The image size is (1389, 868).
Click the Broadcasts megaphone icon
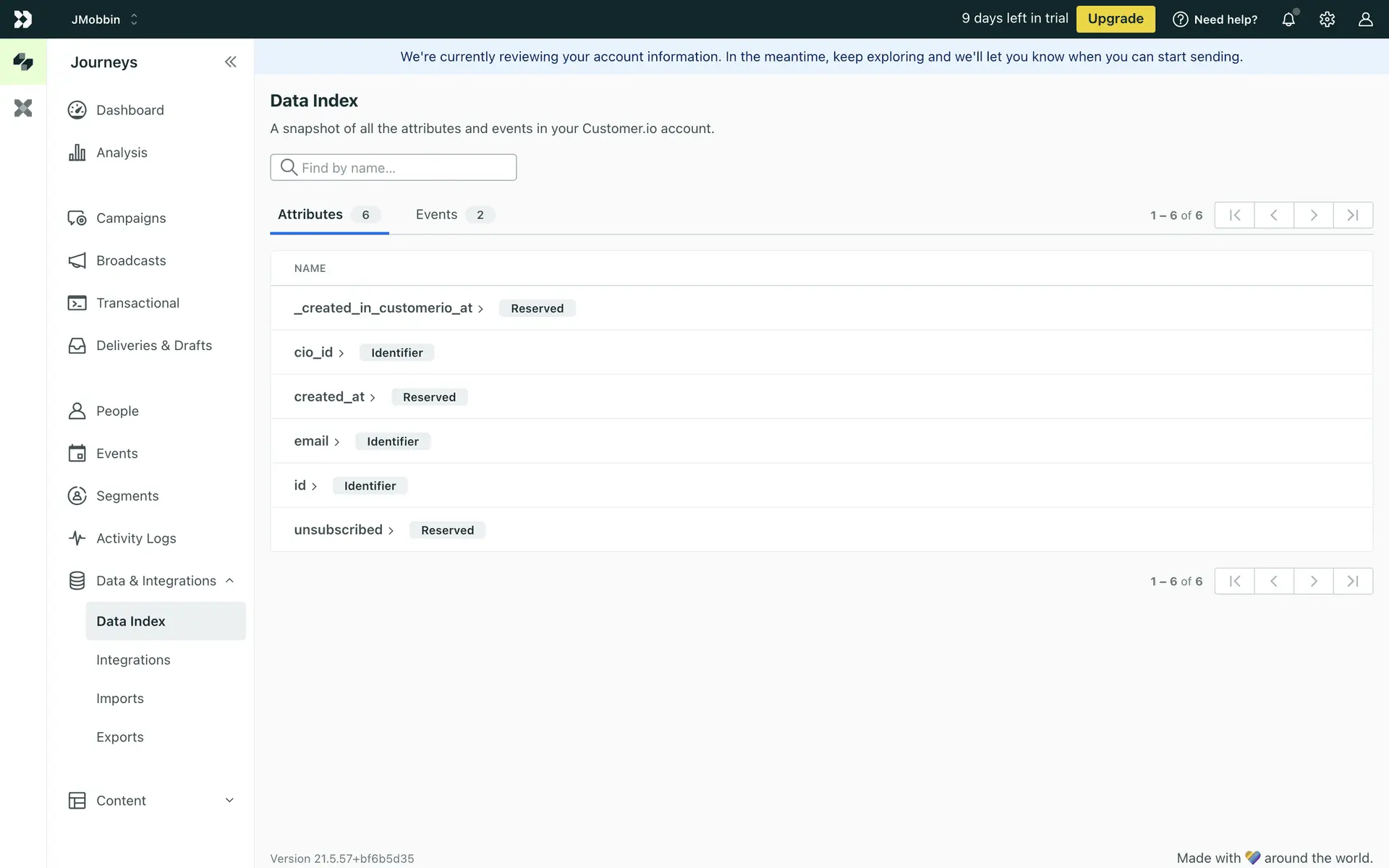pyautogui.click(x=77, y=260)
